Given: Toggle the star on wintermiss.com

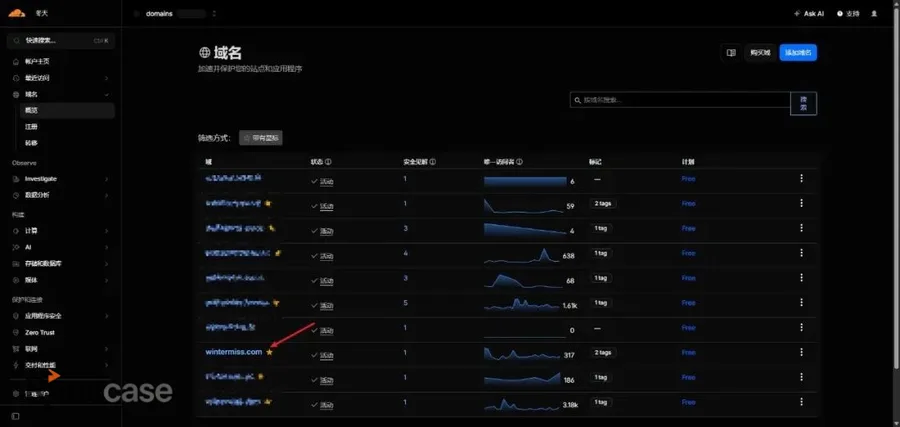Looking at the screenshot, I should click(269, 352).
